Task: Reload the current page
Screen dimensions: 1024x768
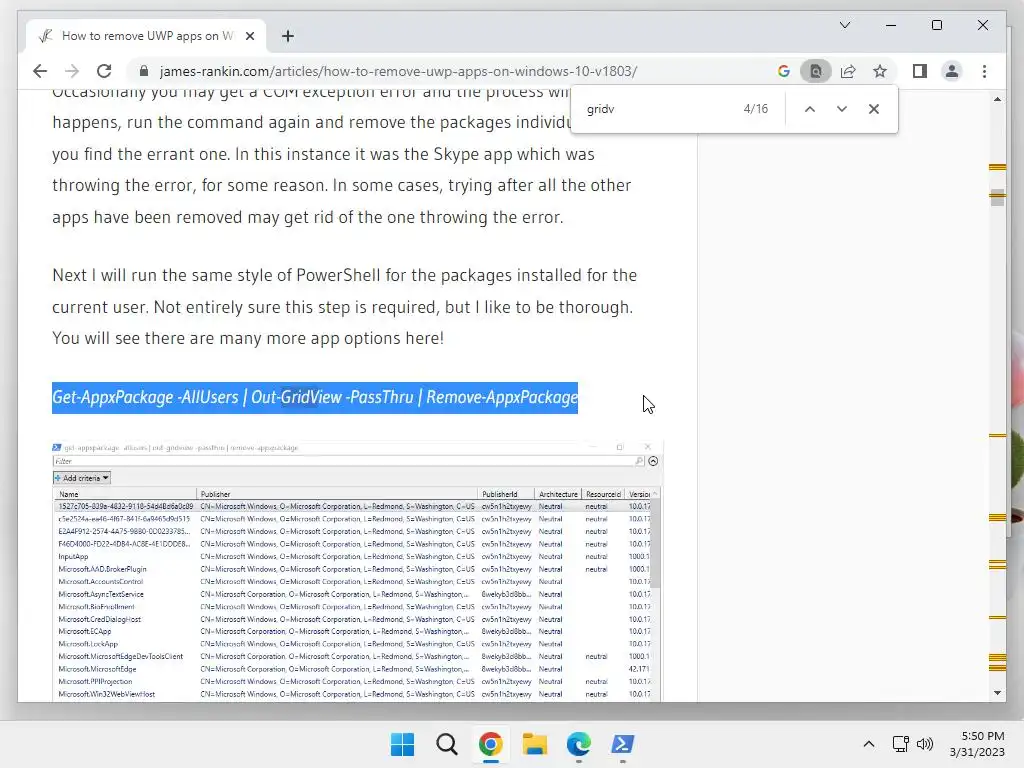Action: (104, 71)
